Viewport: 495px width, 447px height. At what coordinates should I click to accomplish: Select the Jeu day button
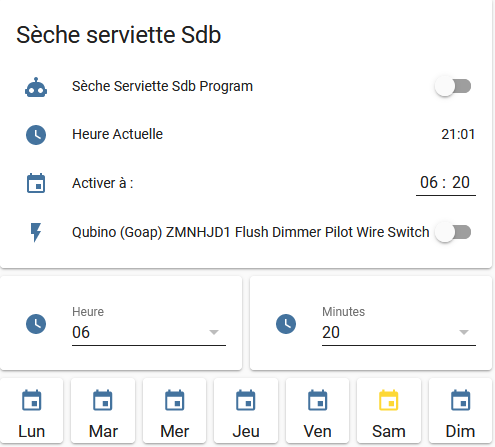tap(246, 411)
